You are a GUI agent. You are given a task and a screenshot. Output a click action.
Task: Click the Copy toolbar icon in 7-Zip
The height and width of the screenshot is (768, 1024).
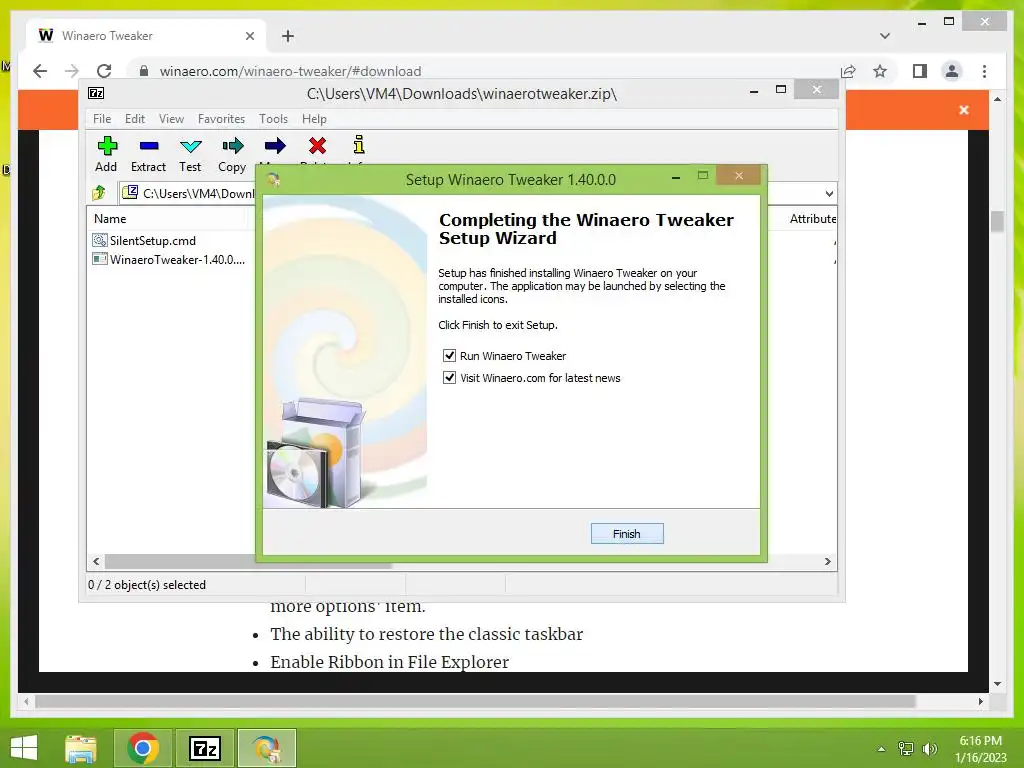click(232, 146)
